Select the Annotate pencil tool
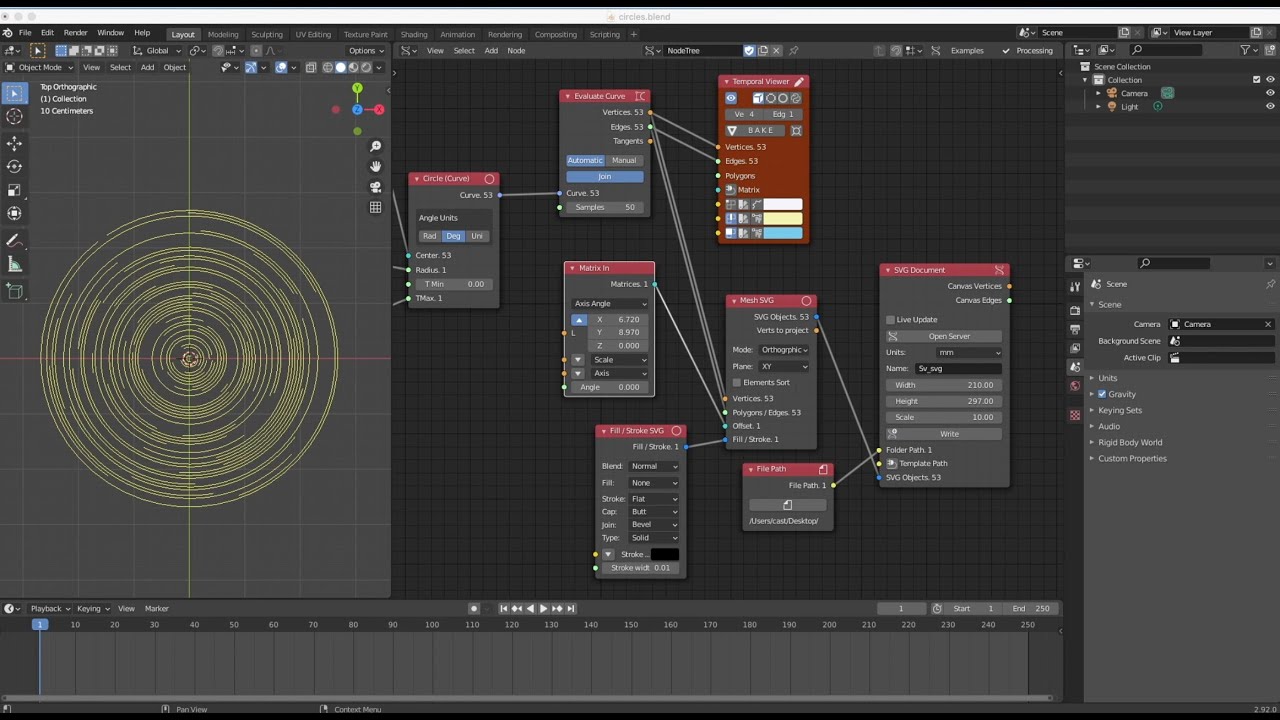 click(14, 241)
